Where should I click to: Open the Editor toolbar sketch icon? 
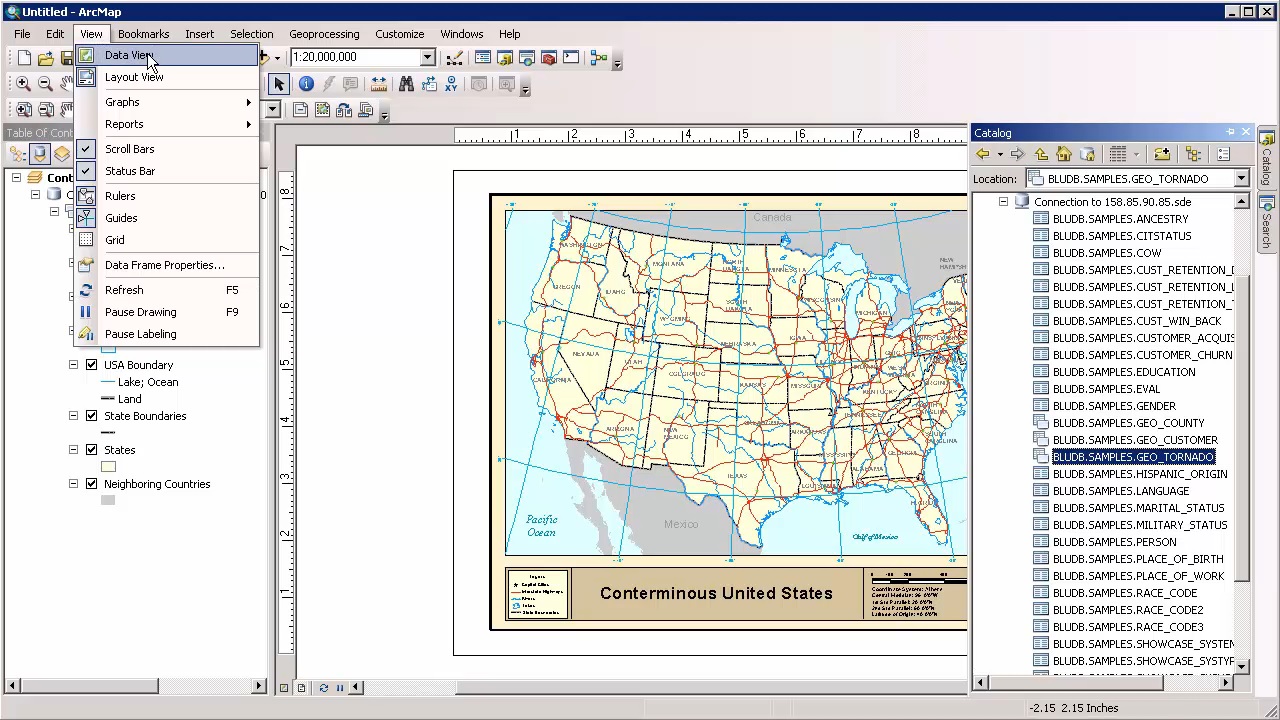click(x=454, y=58)
